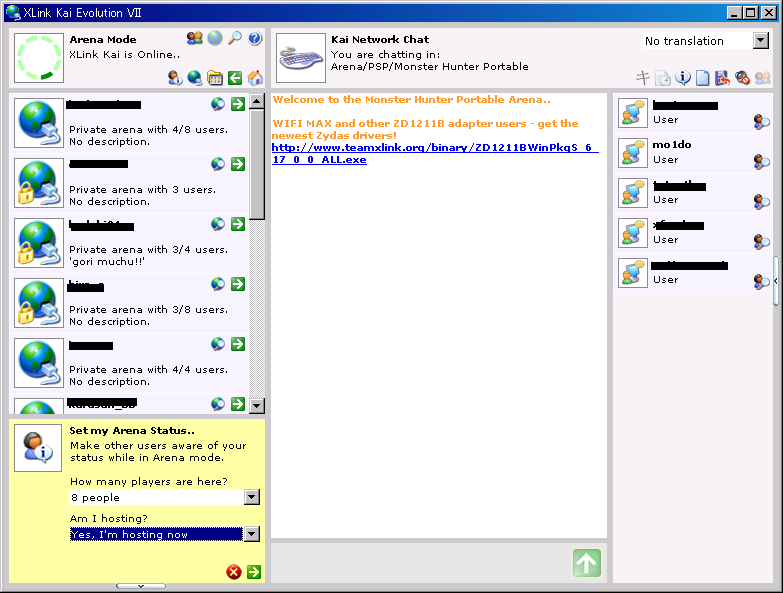Viewport: 783px width, 593px height.
Task: Click the greyed two-users icon in chat toolbar
Action: (x=763, y=78)
